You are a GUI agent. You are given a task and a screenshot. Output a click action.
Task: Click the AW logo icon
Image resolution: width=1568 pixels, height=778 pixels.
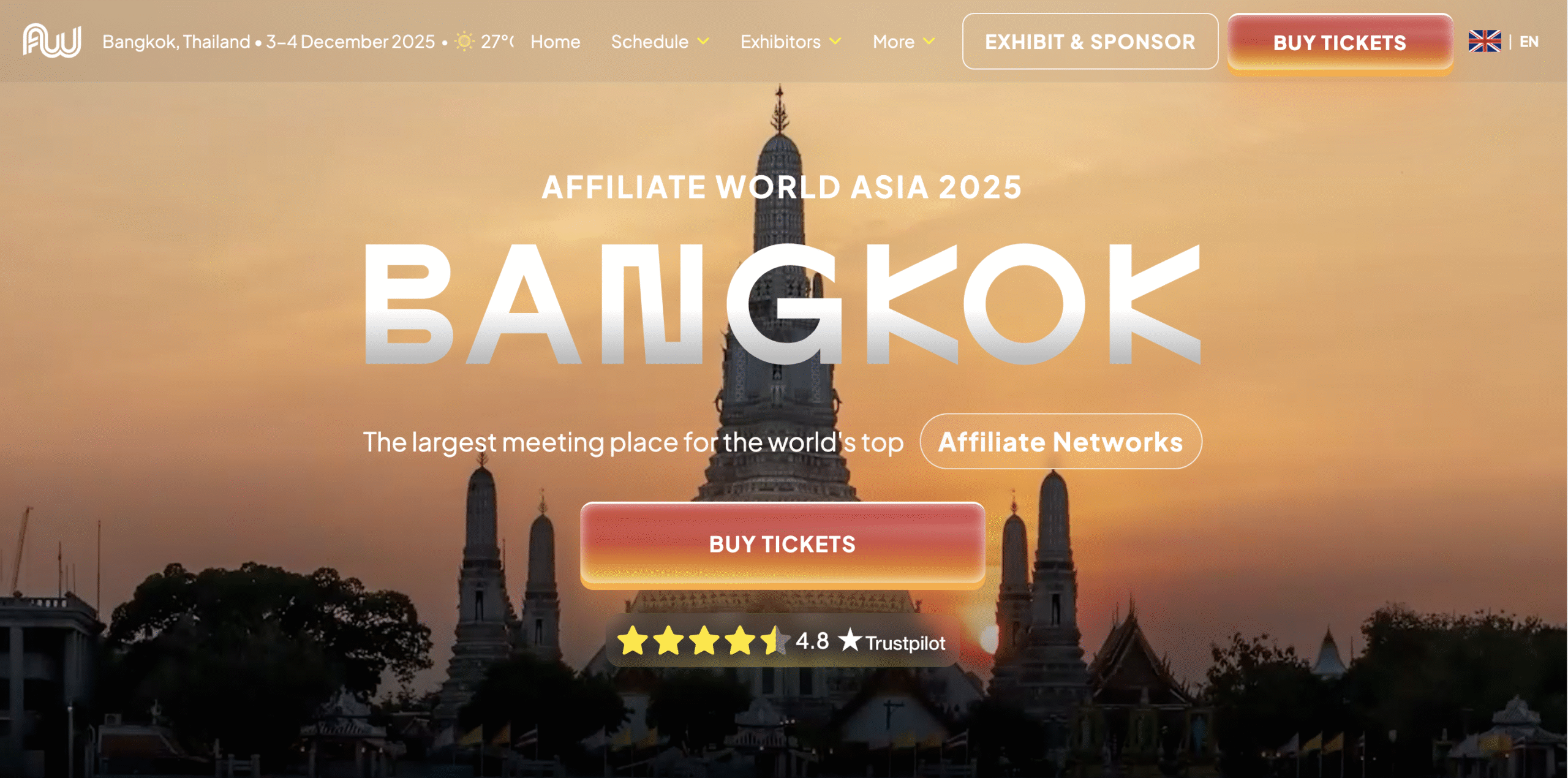pos(52,40)
